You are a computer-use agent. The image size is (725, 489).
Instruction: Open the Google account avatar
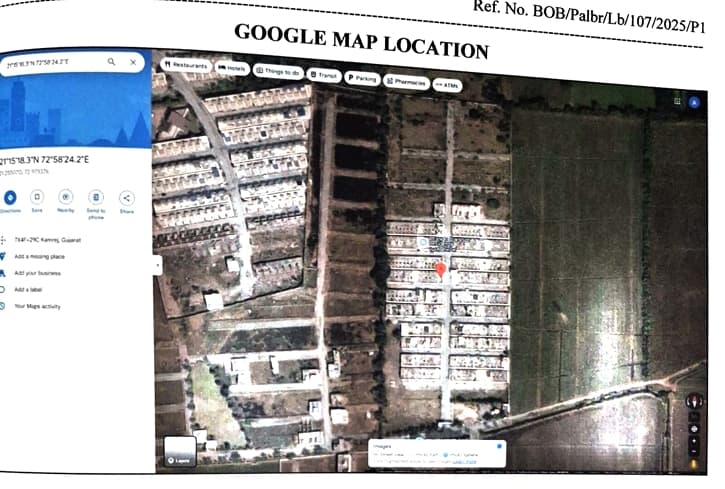click(x=694, y=103)
